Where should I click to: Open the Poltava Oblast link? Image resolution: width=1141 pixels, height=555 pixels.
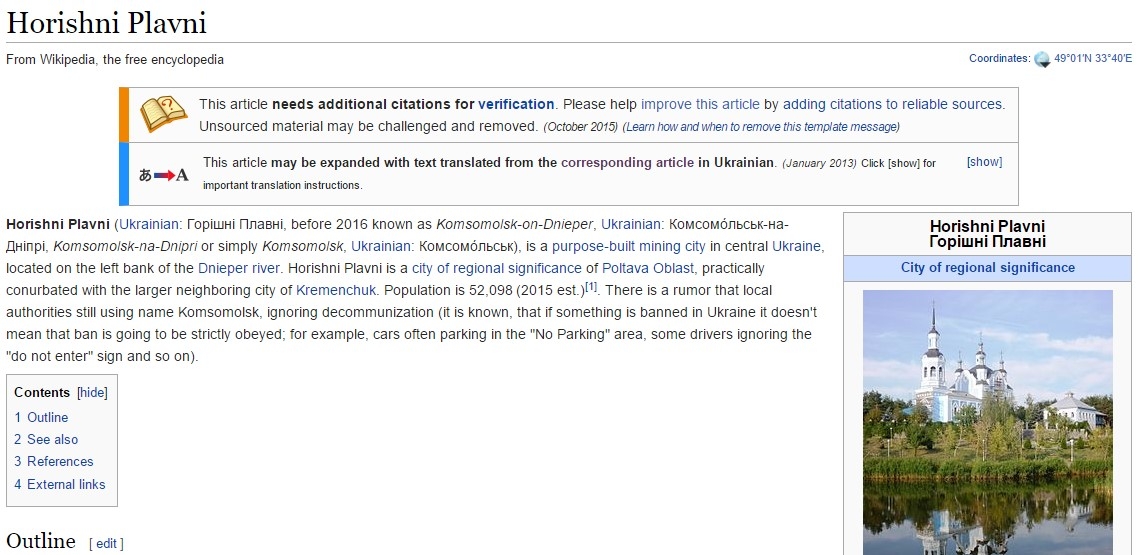point(646,268)
